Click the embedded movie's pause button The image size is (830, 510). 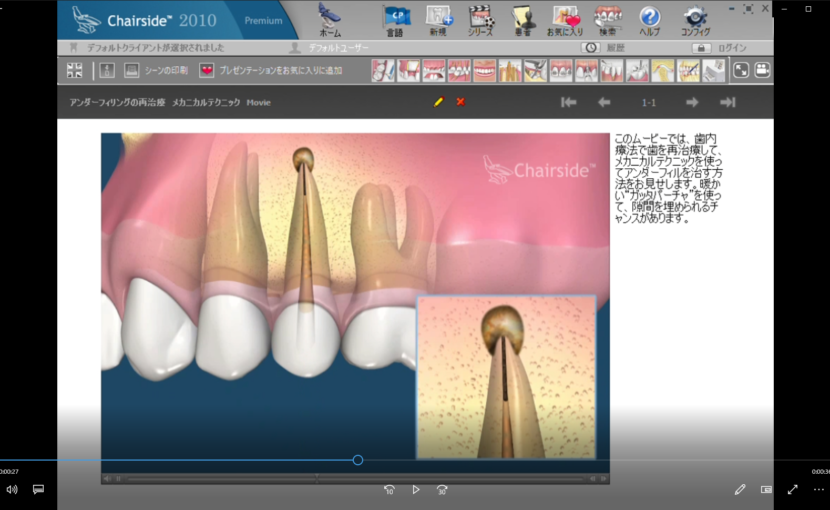(x=119, y=479)
